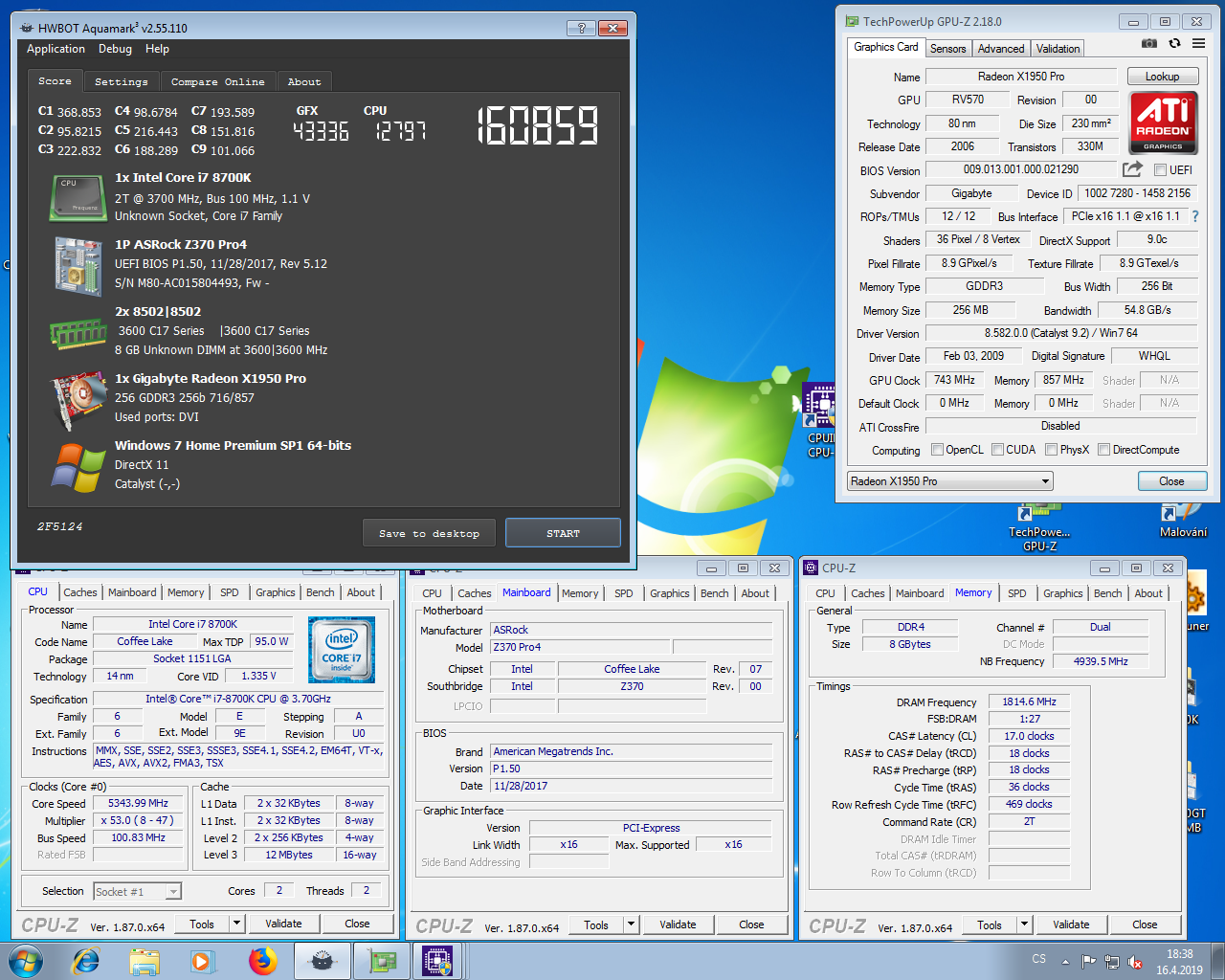This screenshot has height=980, width=1225.
Task: Click the GPU-Z refresh icon
Action: (x=1174, y=43)
